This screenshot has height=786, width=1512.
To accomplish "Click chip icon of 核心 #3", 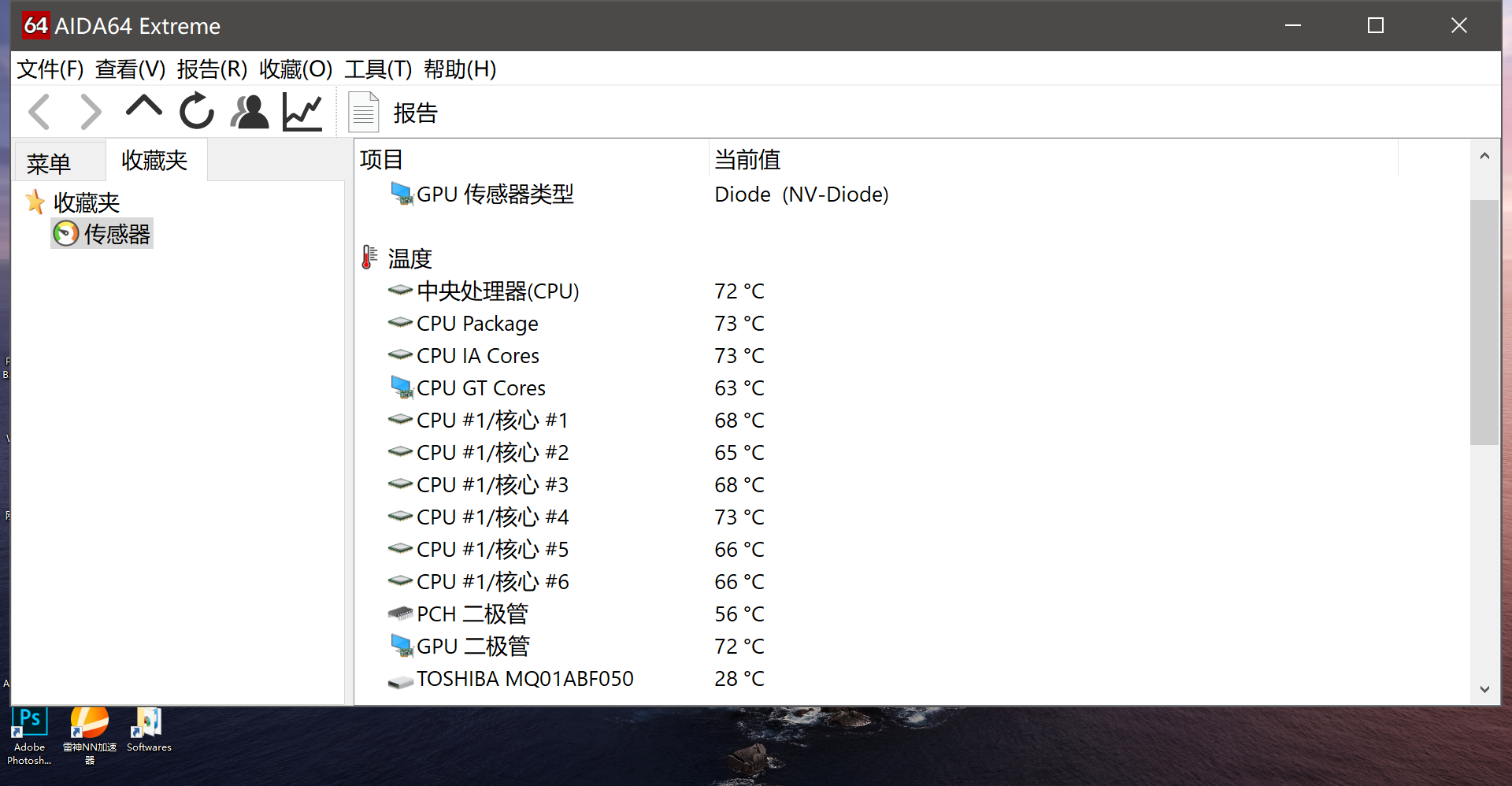I will point(401,484).
